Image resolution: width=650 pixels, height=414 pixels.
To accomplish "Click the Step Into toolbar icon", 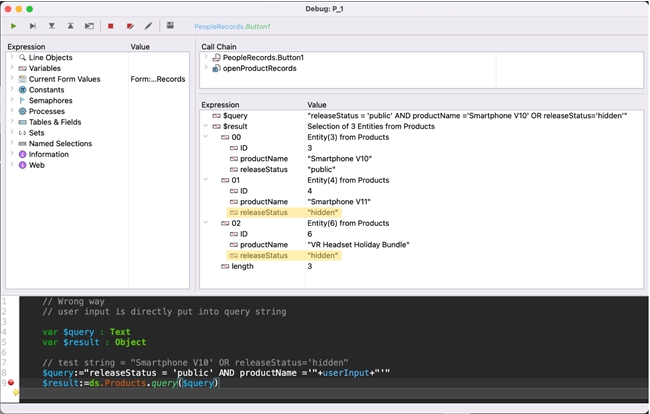I will 52,25.
